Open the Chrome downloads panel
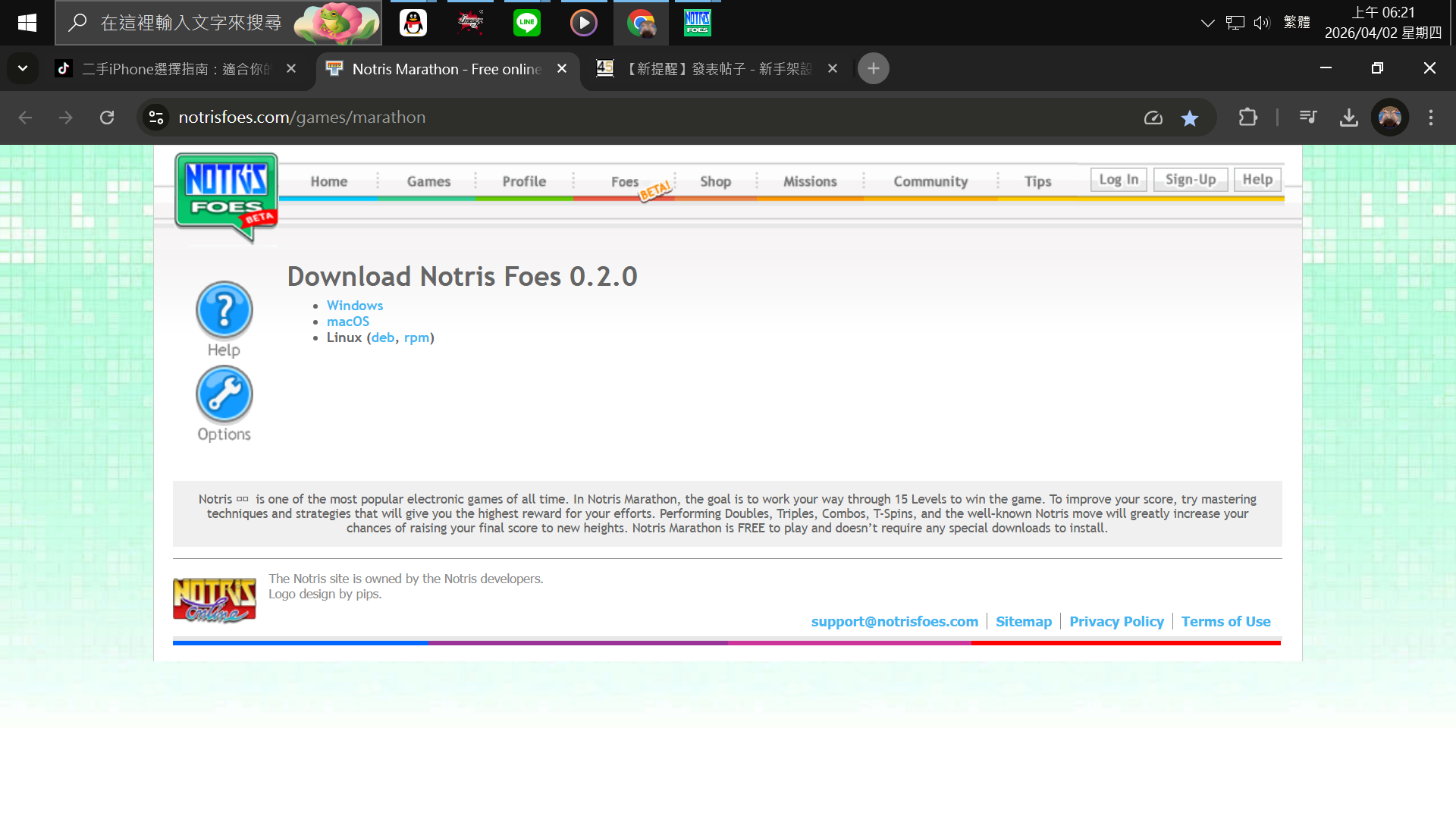1456x819 pixels. (1349, 118)
